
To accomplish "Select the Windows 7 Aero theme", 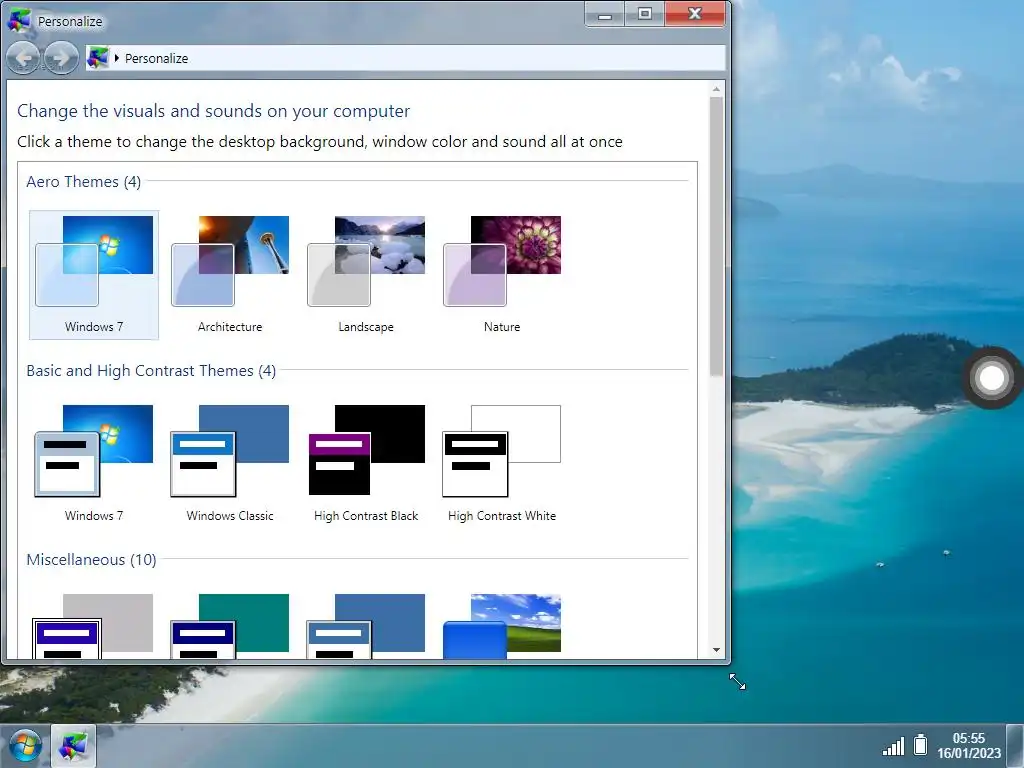I will (94, 274).
